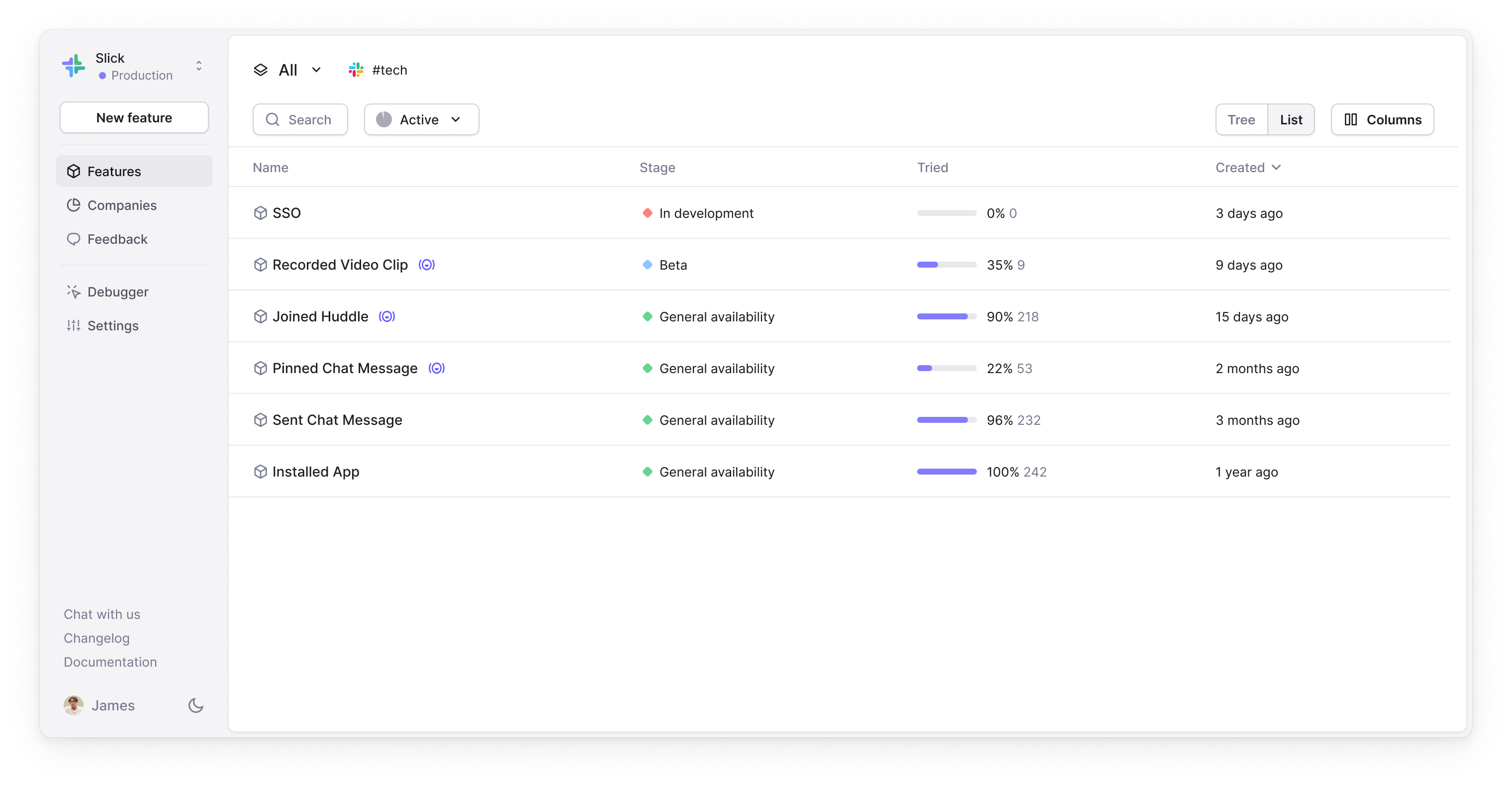
Task: Click the cube icon beside SSO
Action: (x=261, y=213)
